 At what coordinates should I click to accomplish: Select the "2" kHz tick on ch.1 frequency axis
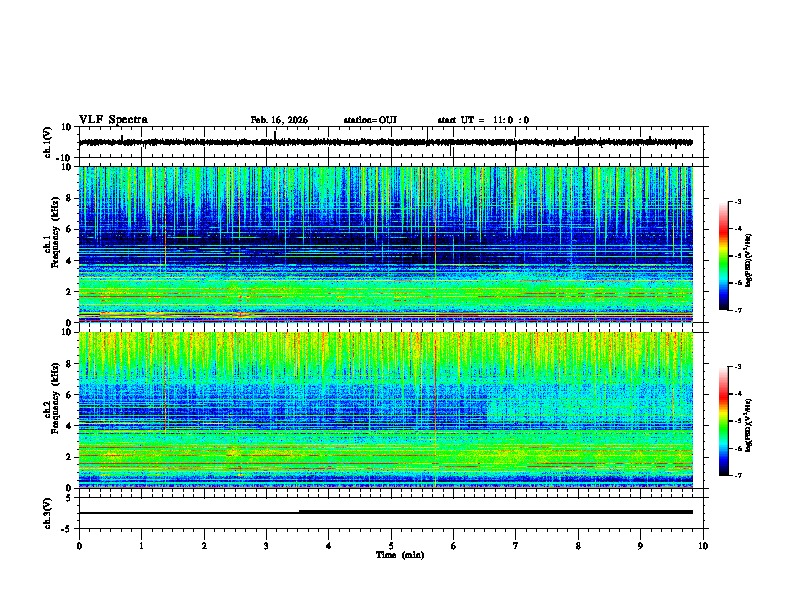tap(69, 292)
